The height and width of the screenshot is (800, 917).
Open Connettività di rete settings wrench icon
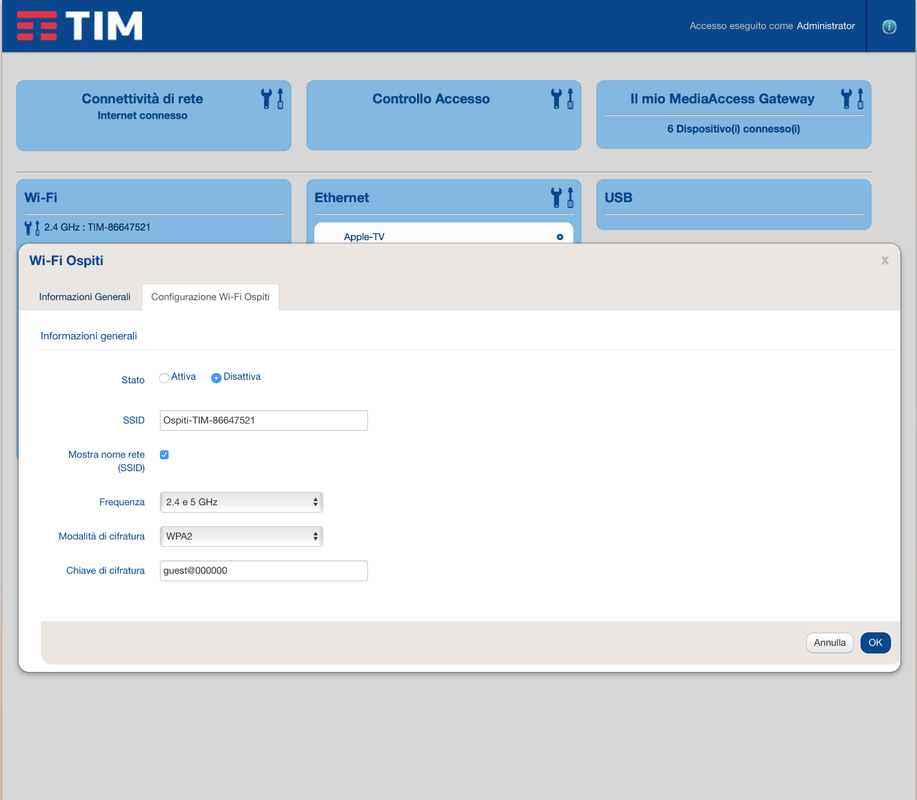coord(273,99)
